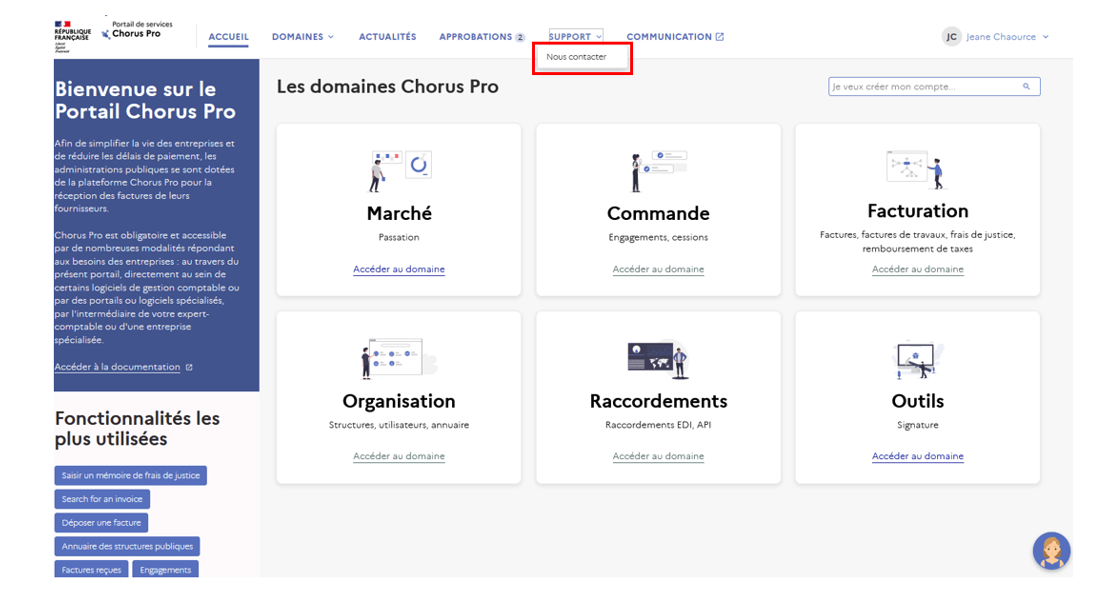Open the Approbations menu item
The width and height of the screenshot is (1105, 593).
click(x=476, y=37)
